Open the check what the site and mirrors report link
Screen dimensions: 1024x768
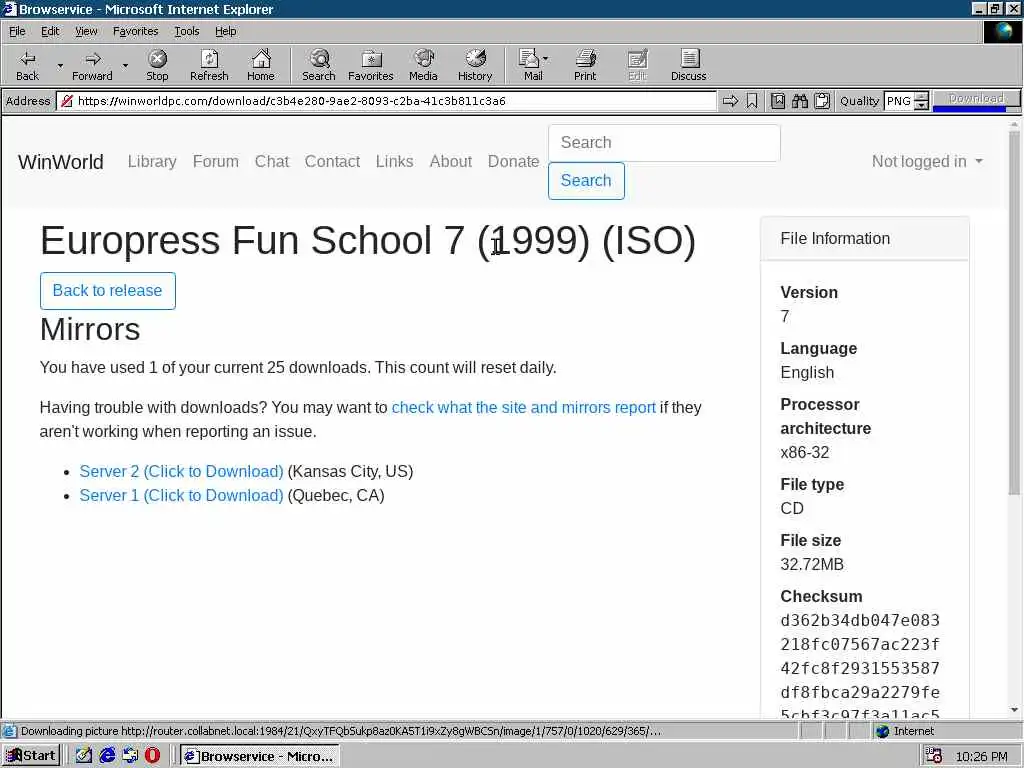click(x=524, y=408)
